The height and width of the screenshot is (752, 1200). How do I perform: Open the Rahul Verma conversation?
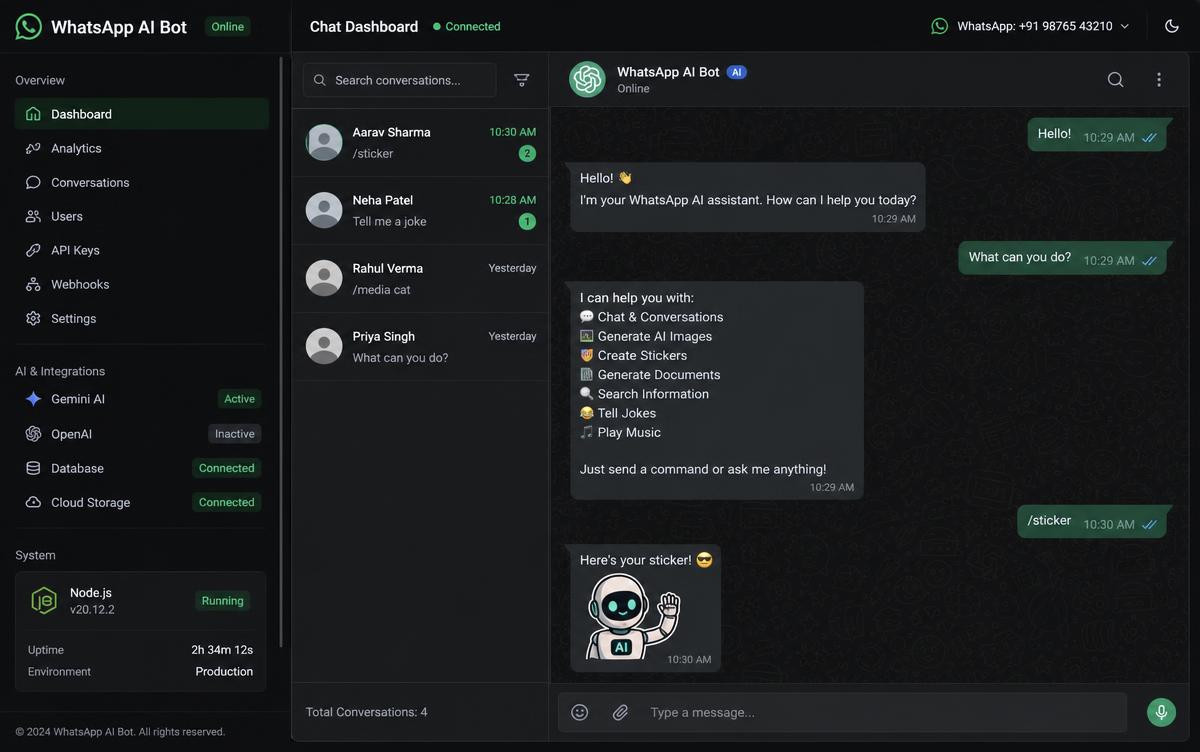point(420,279)
